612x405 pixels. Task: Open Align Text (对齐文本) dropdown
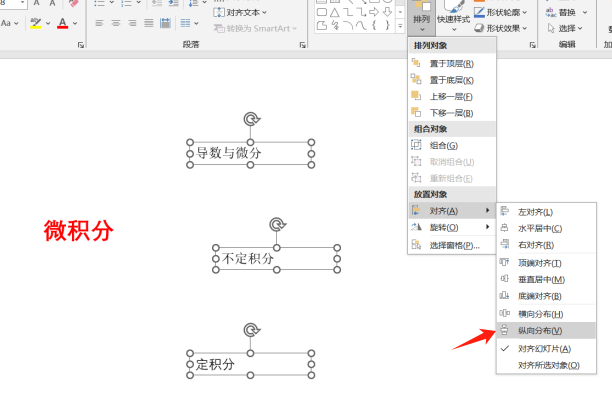point(240,12)
